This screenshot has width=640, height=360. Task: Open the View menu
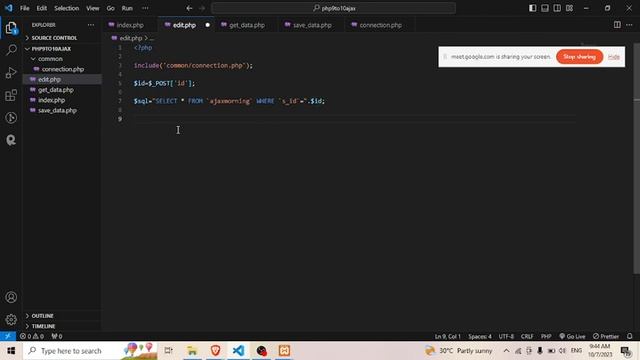93,8
